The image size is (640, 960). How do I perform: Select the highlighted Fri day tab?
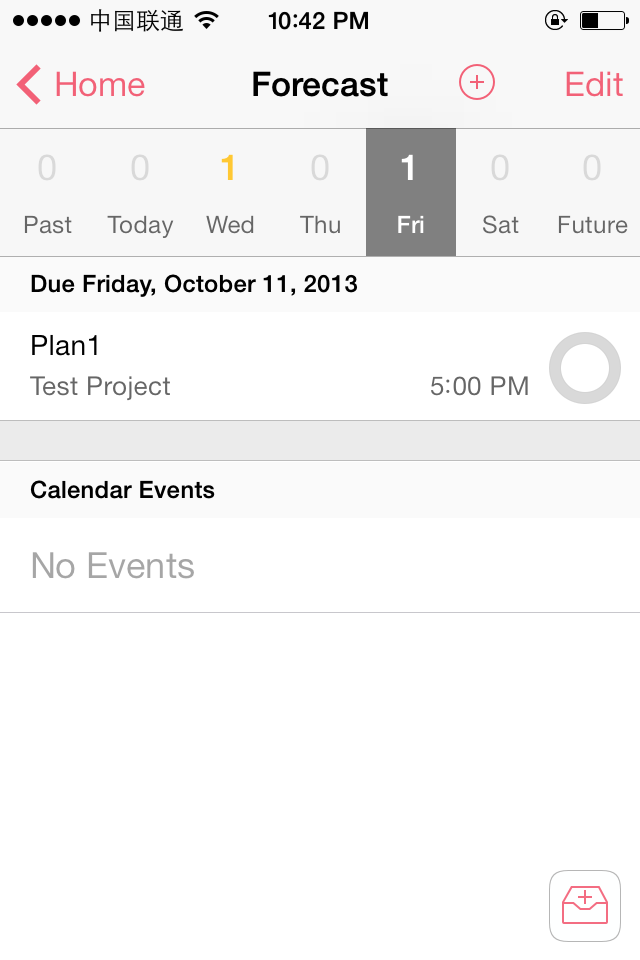coord(411,192)
